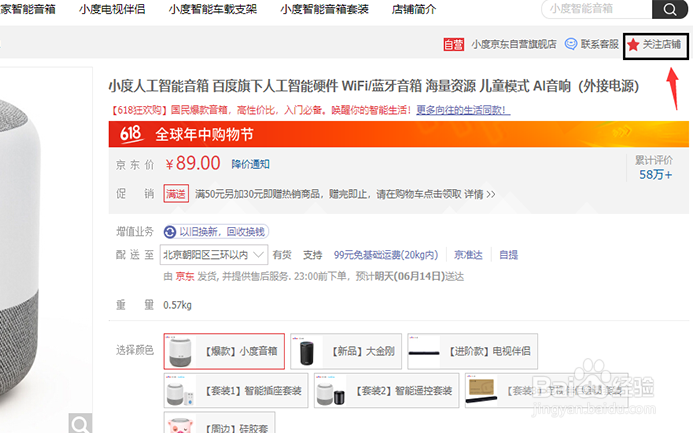Viewport: 693px width, 433px height.
Task: Click 以旧换新，回收换钱 service button
Action: [x=216, y=232]
